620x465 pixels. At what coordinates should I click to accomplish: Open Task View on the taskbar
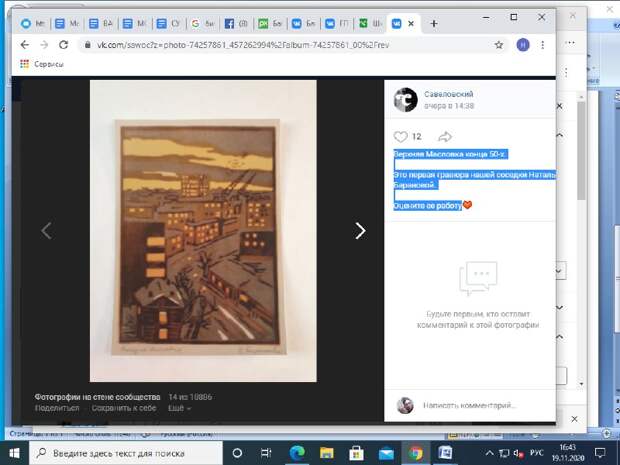[x=266, y=453]
